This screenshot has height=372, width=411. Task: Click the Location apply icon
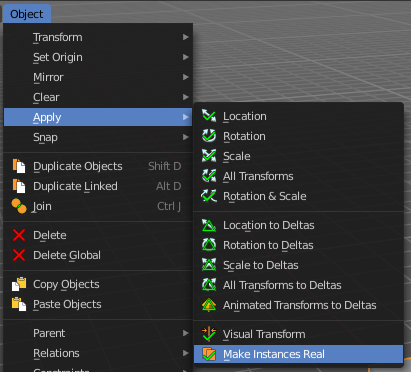pos(209,116)
